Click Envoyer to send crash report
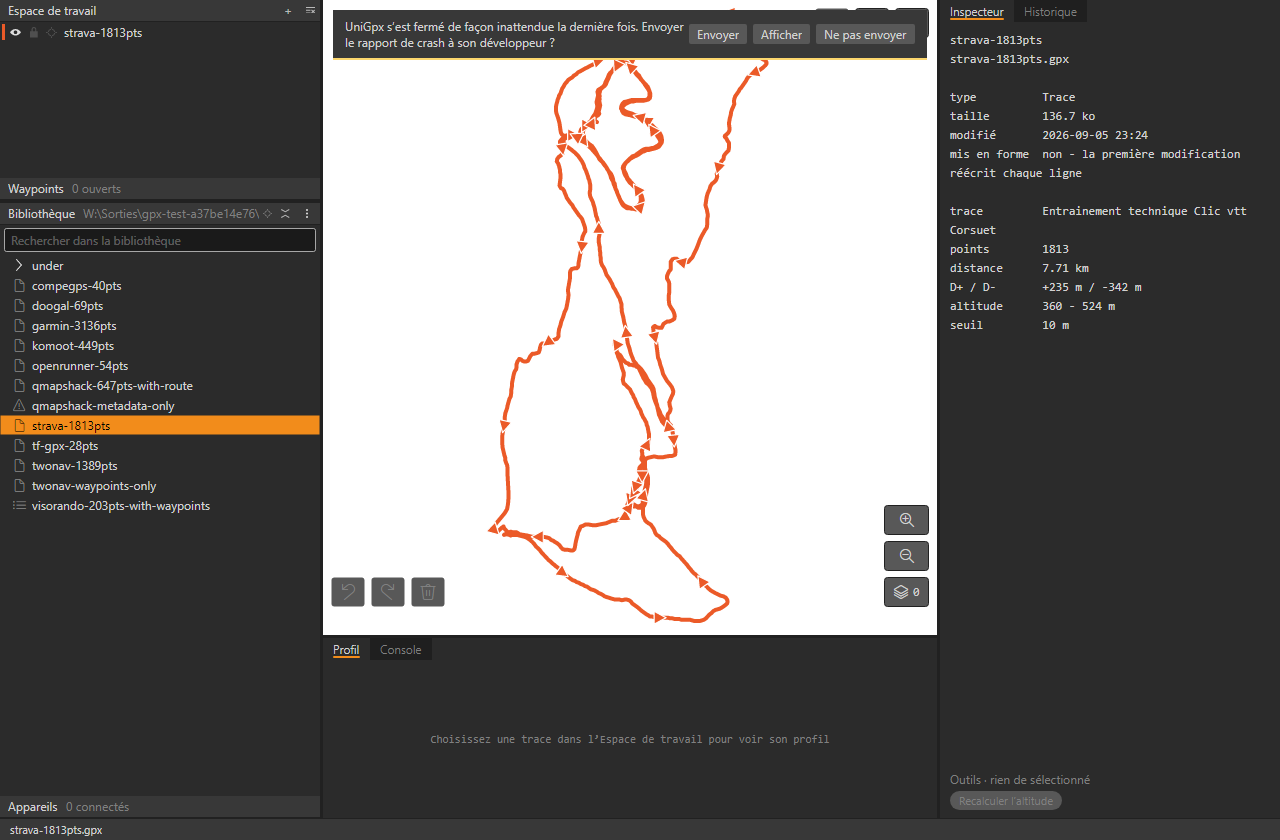Image resolution: width=1280 pixels, height=840 pixels. 718,34
